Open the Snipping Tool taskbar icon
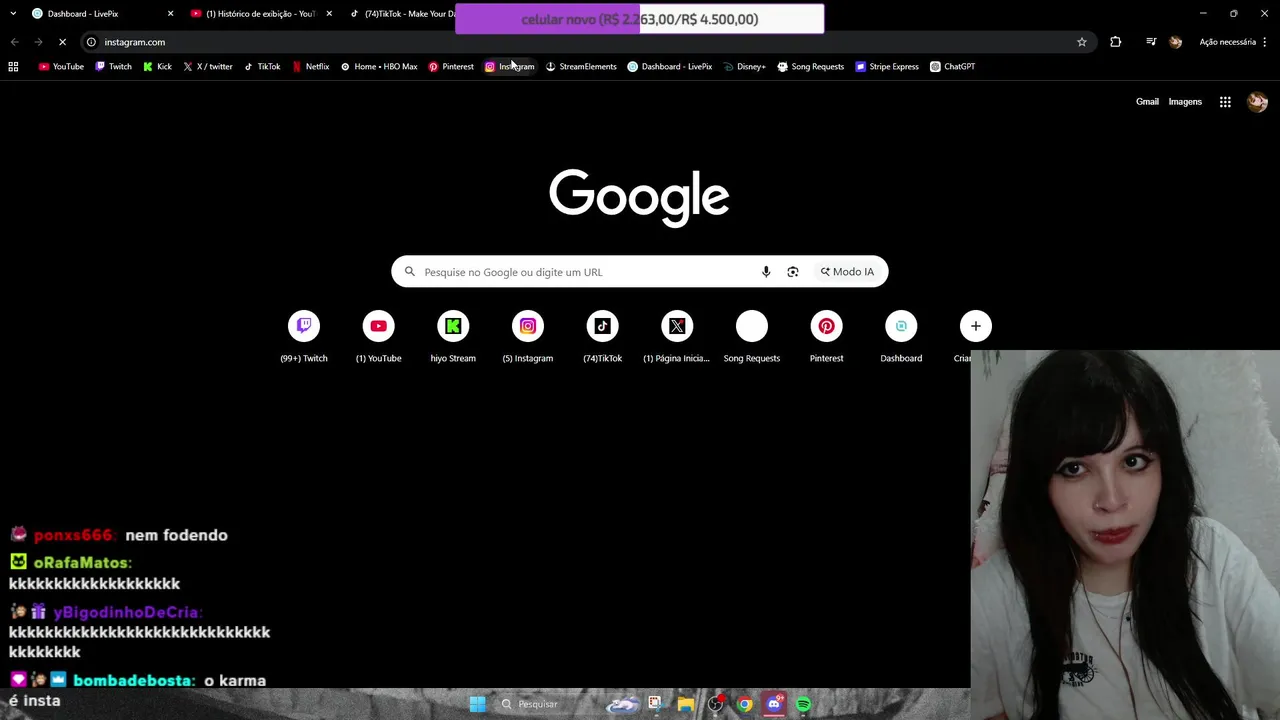1280x720 pixels. pos(655,704)
